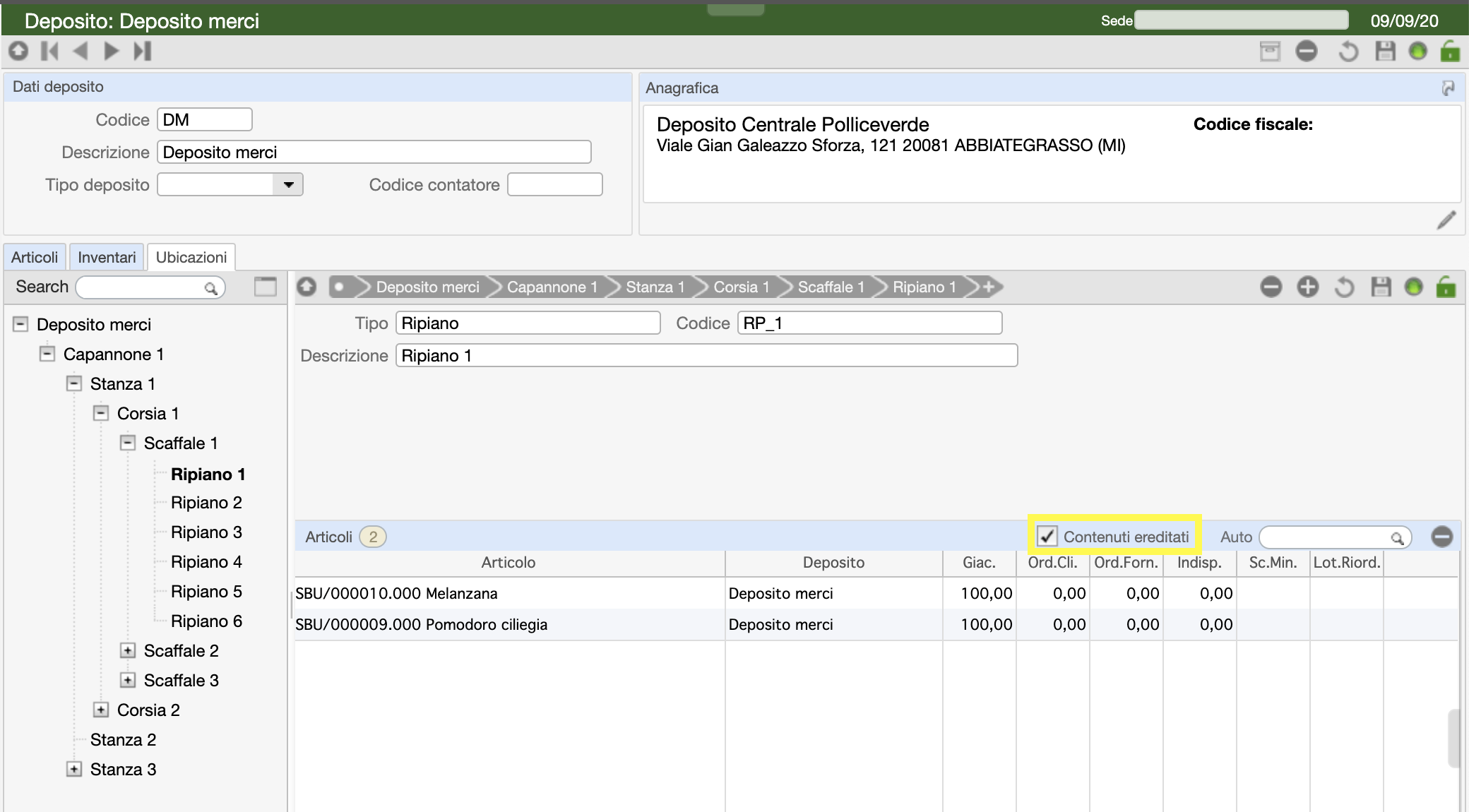Click the green padlock in main toolbar
Screen dimensions: 1469x812
coord(1450,50)
